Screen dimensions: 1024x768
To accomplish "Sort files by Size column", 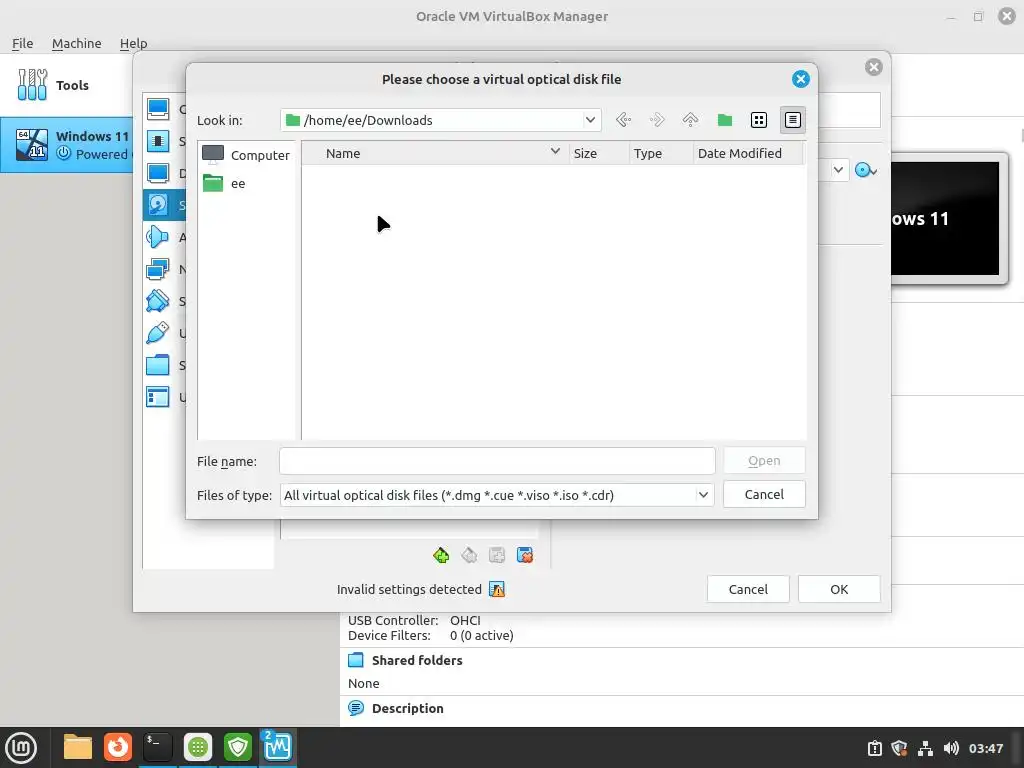I will click(599, 153).
